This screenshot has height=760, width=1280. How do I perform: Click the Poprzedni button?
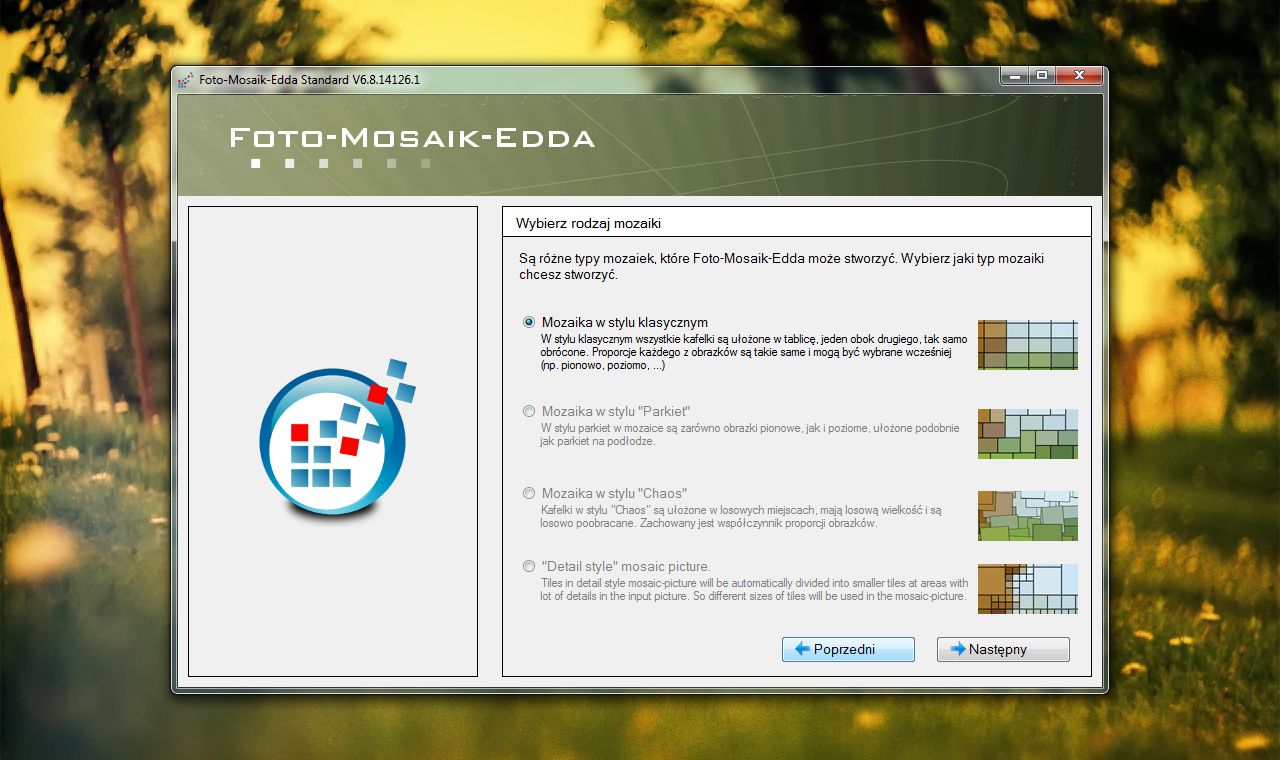tap(848, 649)
